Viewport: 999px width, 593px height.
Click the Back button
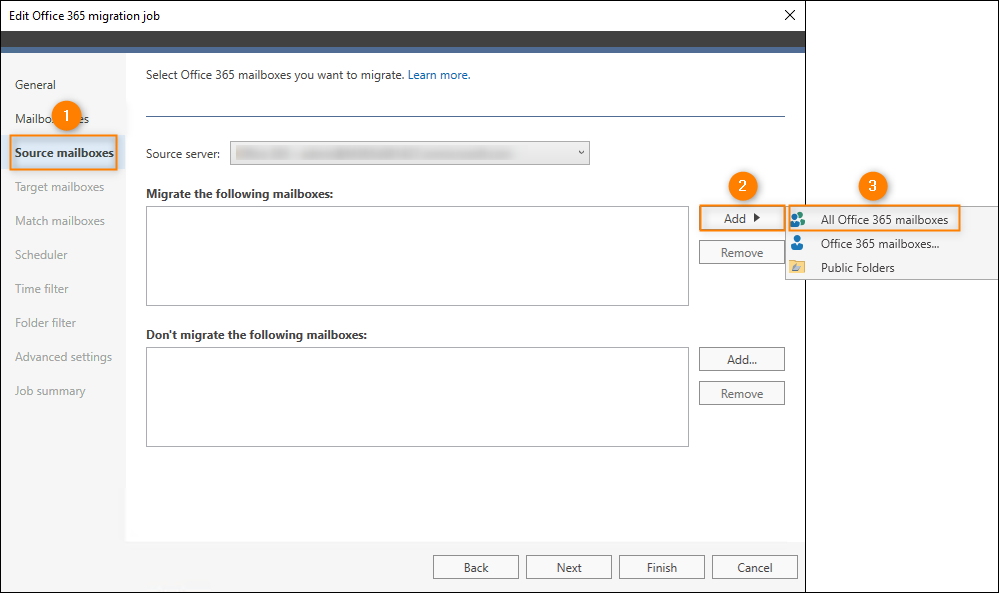click(476, 568)
